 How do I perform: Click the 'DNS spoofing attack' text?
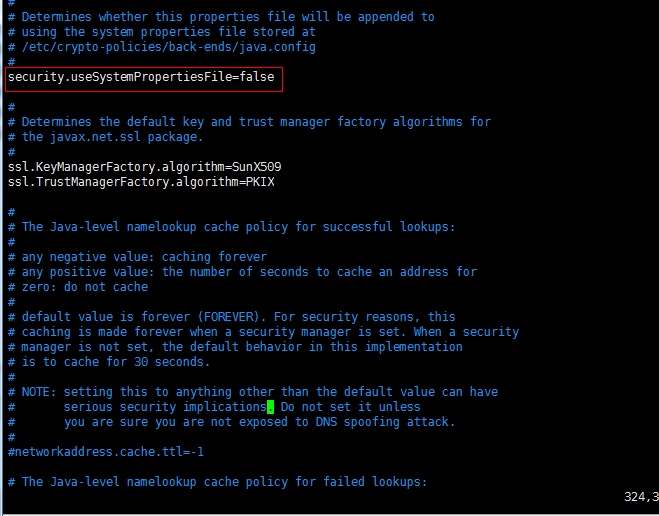[x=386, y=422]
